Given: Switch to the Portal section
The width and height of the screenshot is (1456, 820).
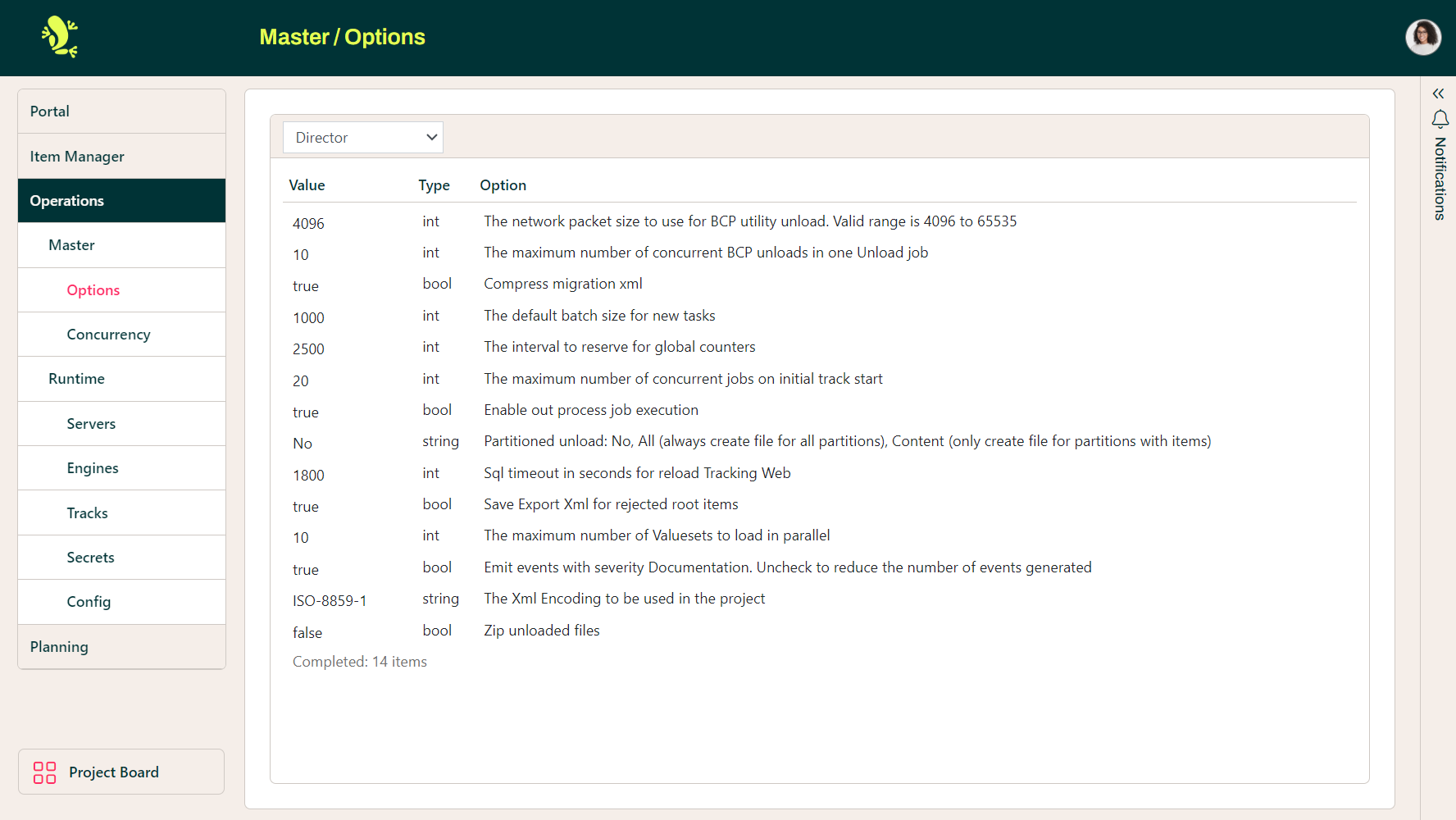Looking at the screenshot, I should click(49, 111).
